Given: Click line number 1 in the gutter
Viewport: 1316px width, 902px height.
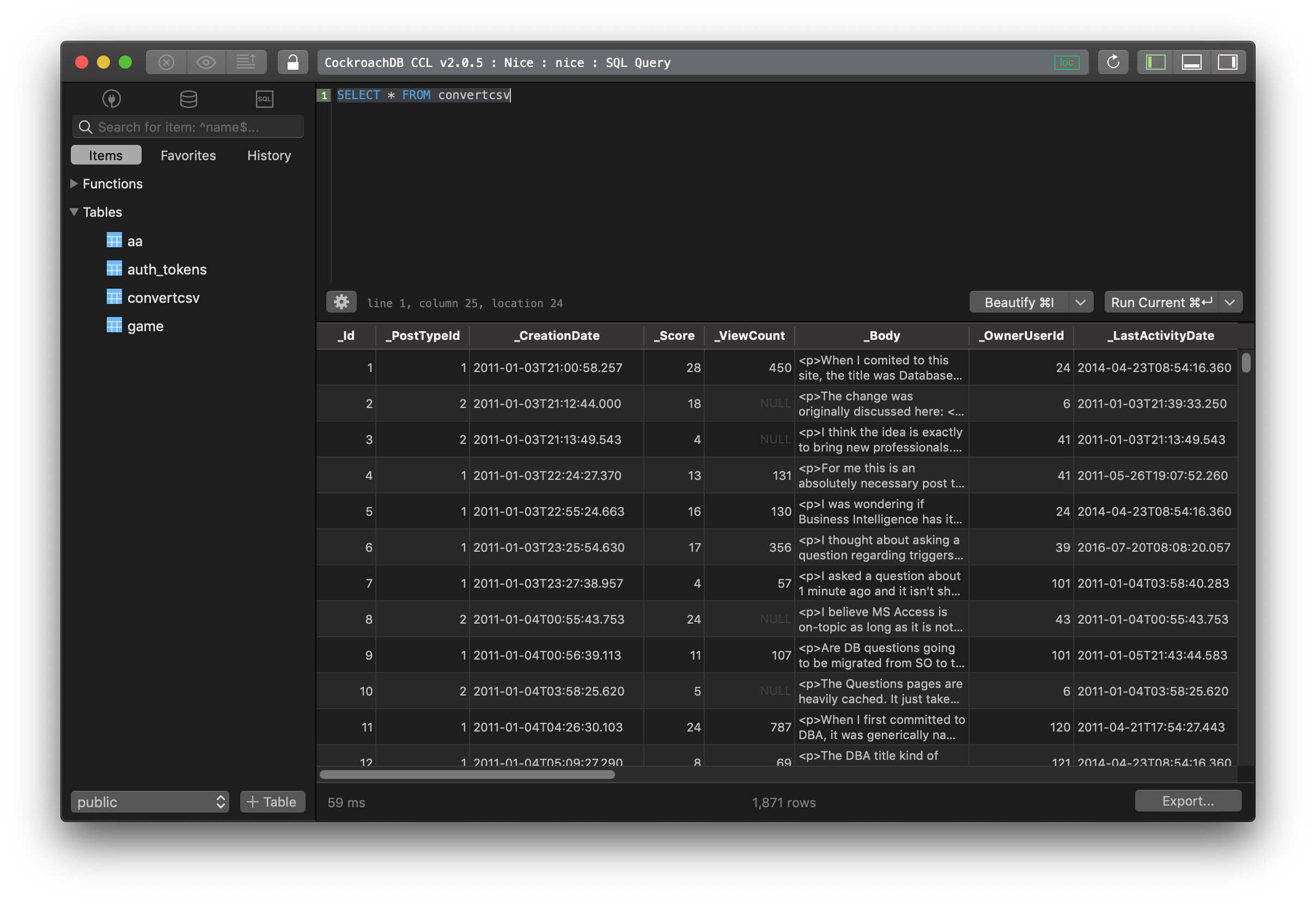Looking at the screenshot, I should (x=324, y=95).
